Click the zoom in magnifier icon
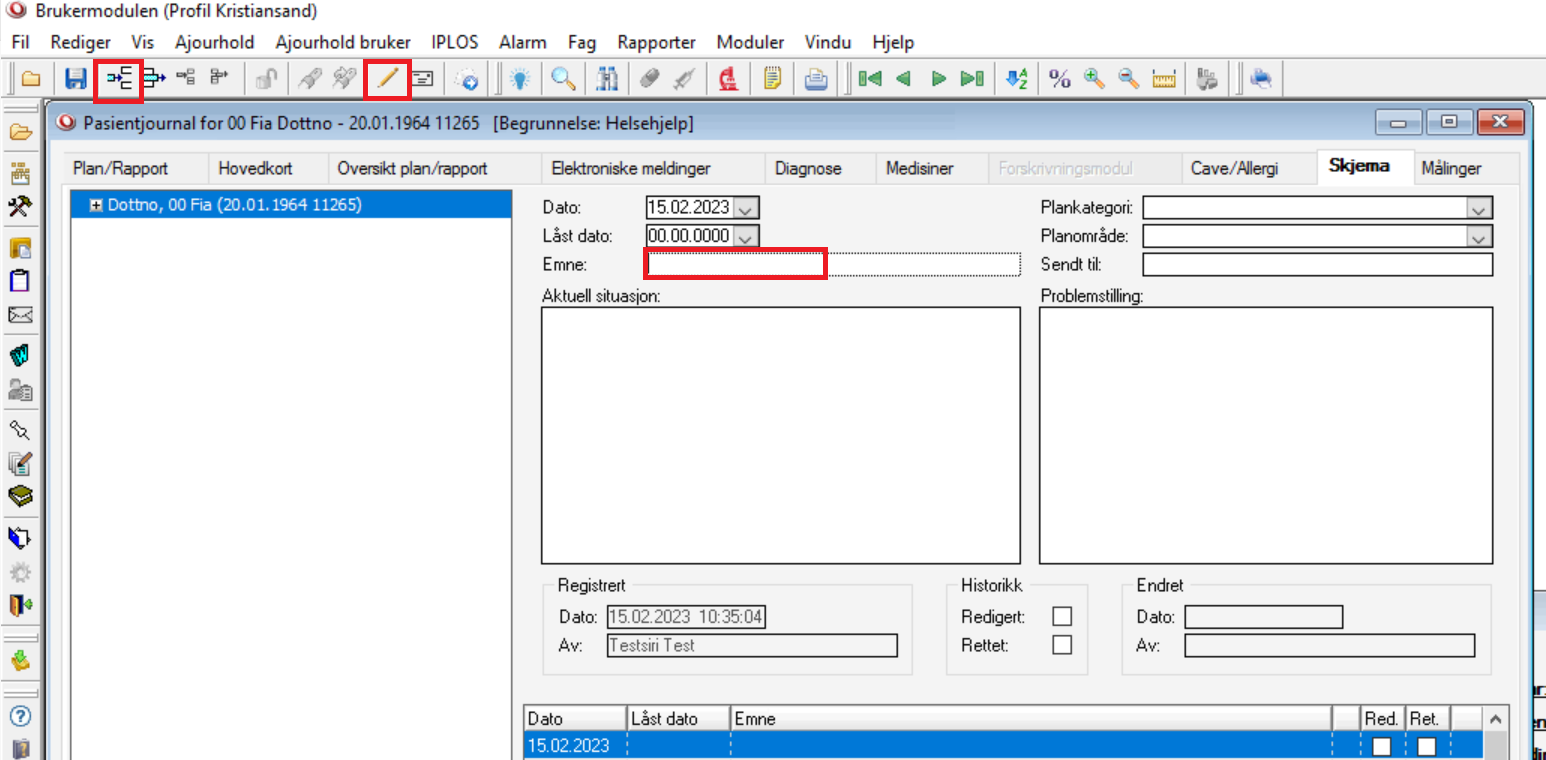This screenshot has height=760, width=1546. (x=1094, y=78)
